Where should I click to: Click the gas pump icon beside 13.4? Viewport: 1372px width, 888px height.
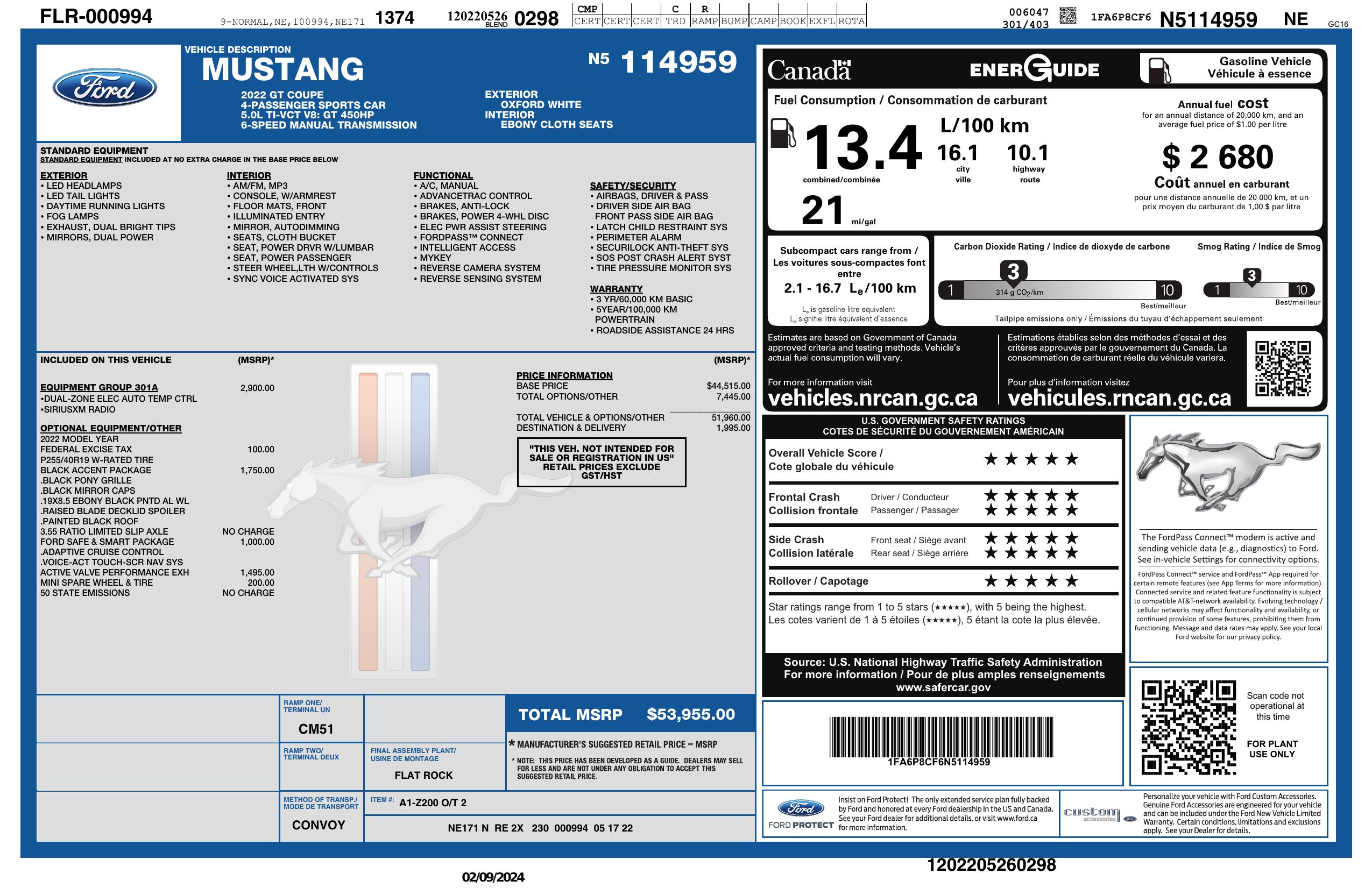coord(783,133)
